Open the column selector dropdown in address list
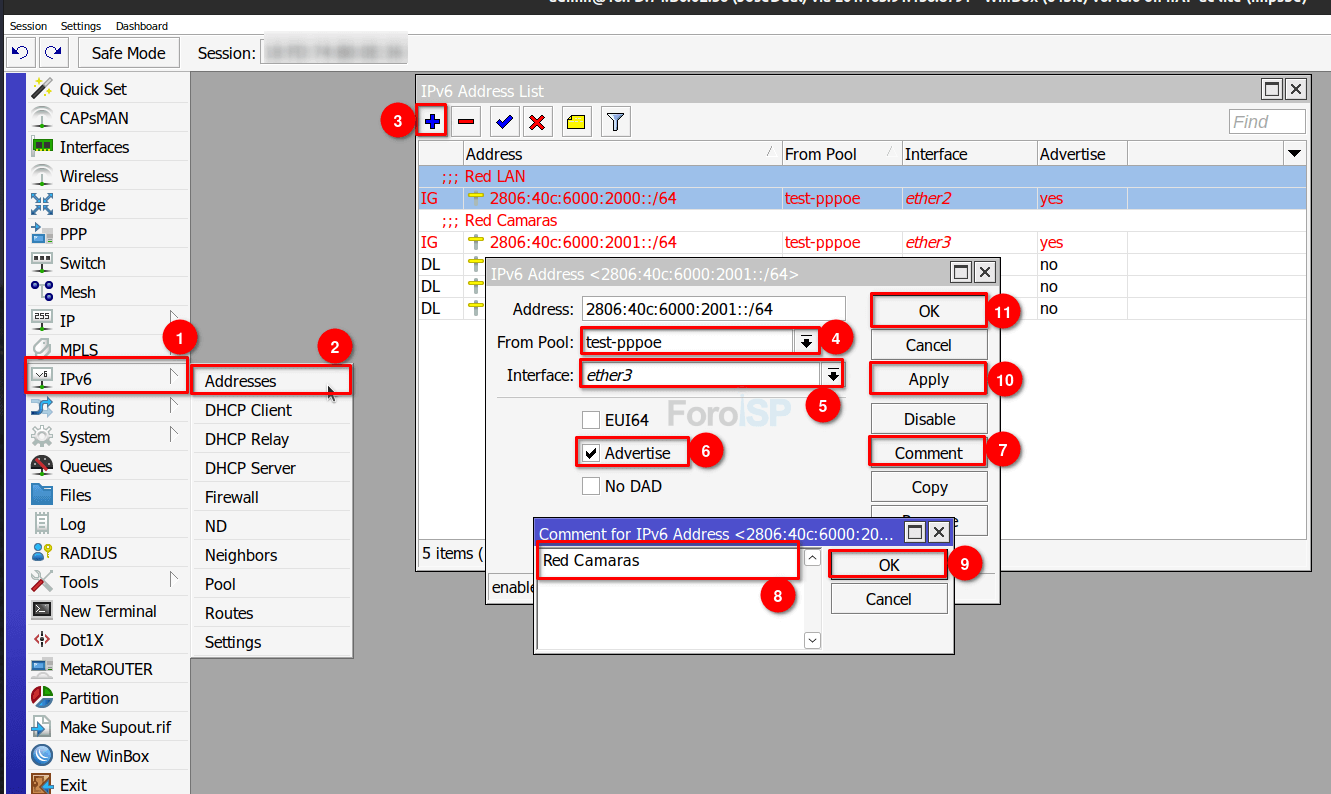This screenshot has width=1331, height=794. (x=1295, y=154)
